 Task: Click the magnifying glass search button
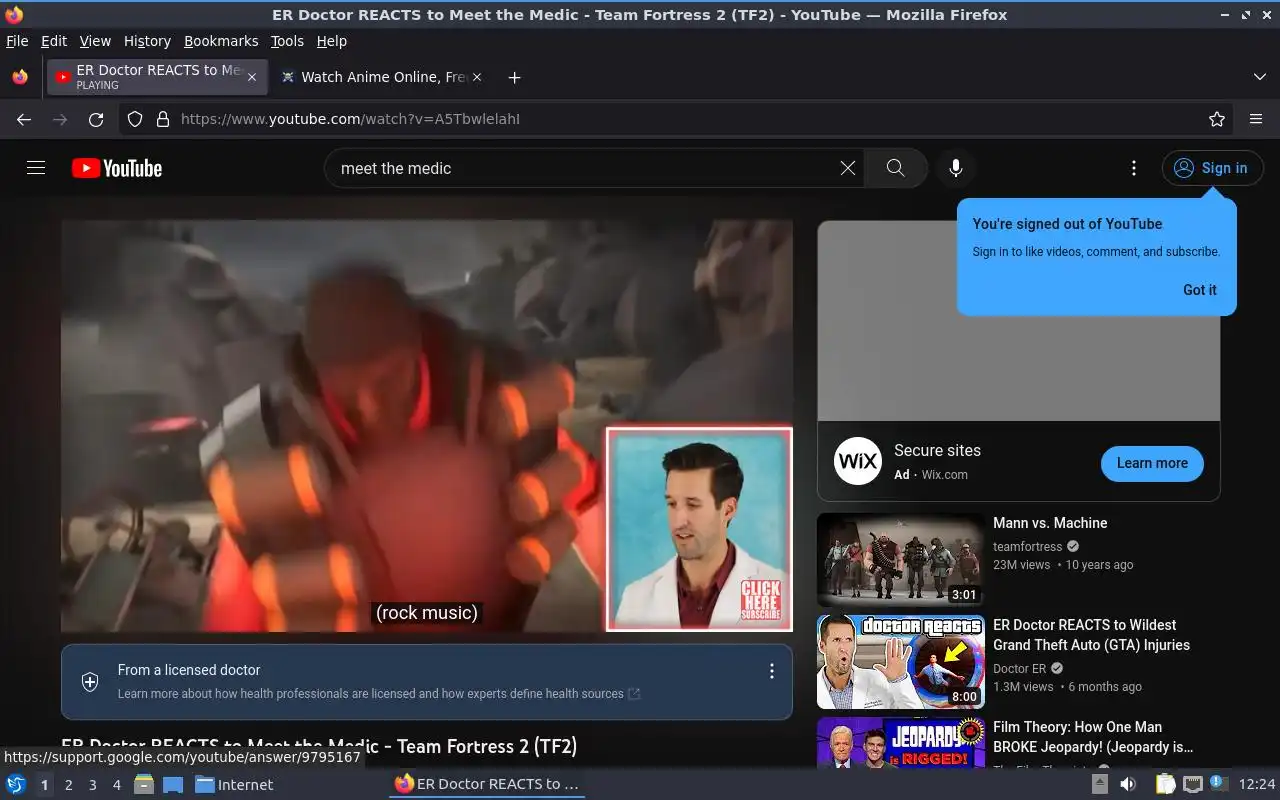coord(895,168)
